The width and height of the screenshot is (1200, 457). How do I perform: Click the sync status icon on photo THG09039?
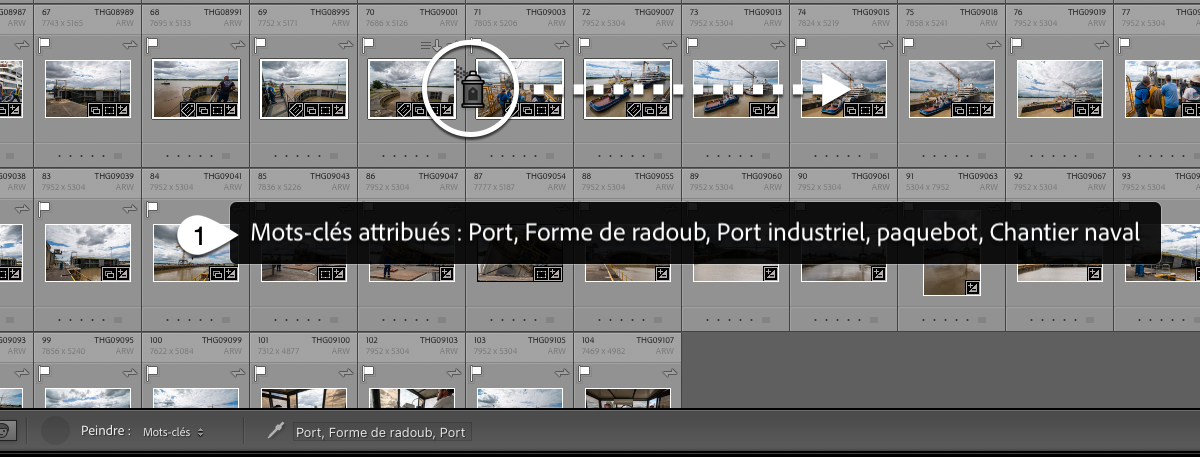click(130, 209)
